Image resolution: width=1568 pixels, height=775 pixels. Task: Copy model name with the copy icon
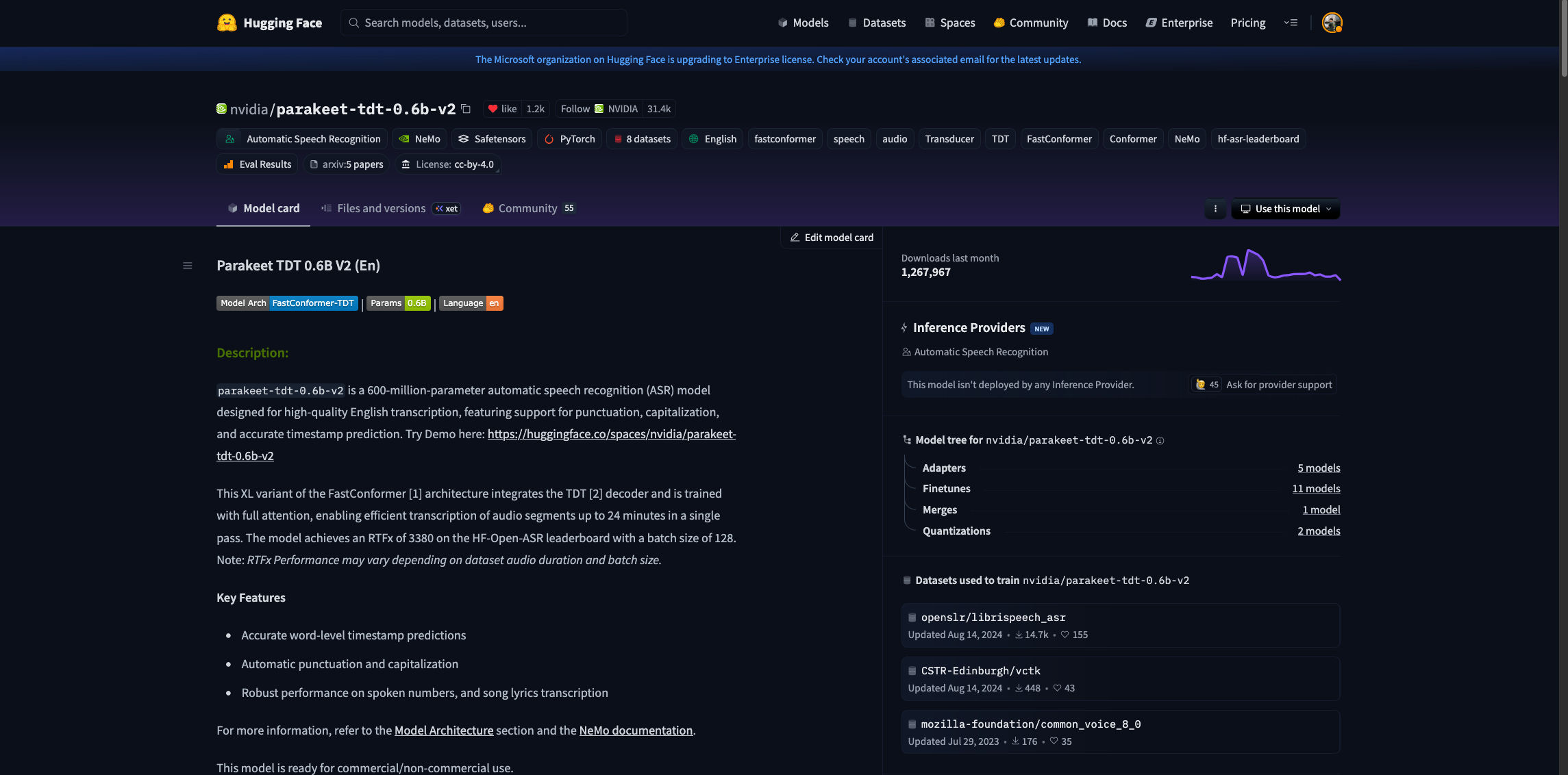pos(466,109)
